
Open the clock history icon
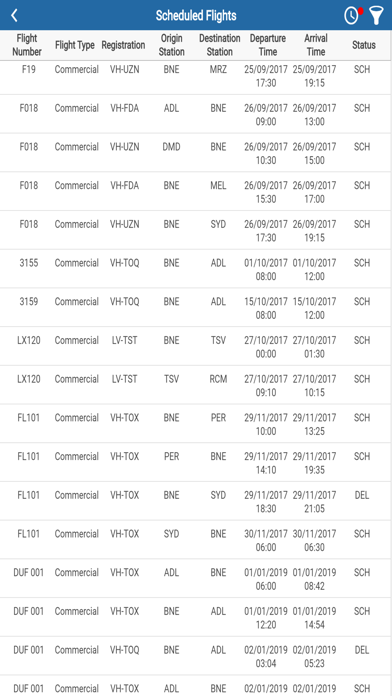pos(351,16)
